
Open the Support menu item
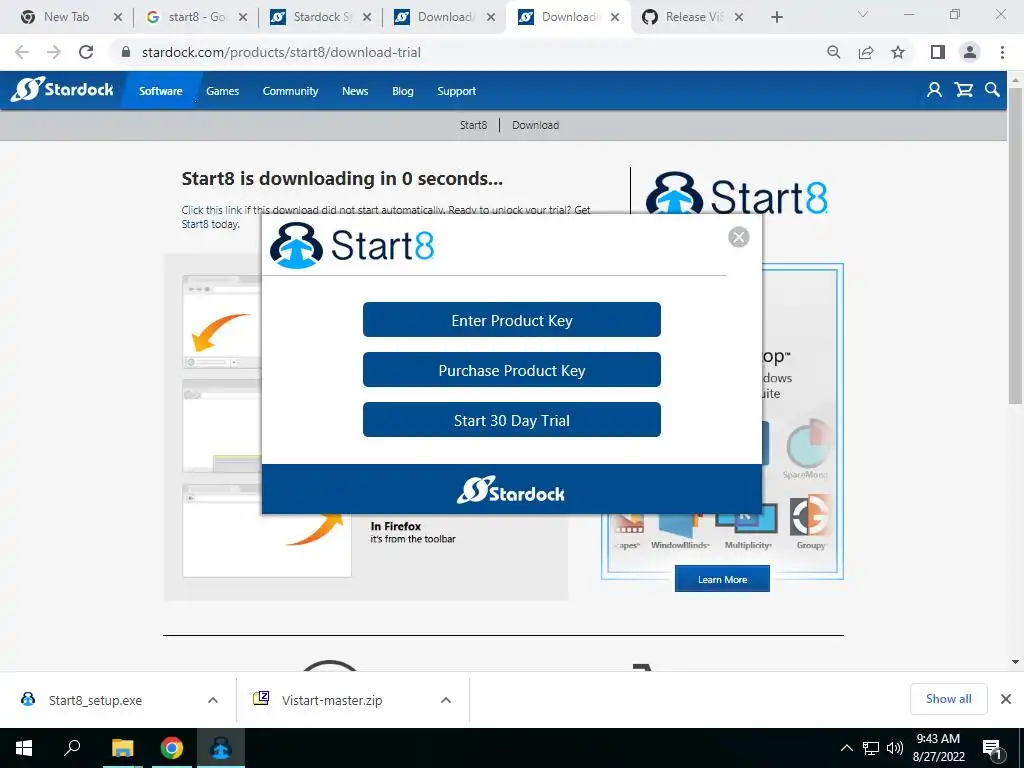pyautogui.click(x=456, y=91)
